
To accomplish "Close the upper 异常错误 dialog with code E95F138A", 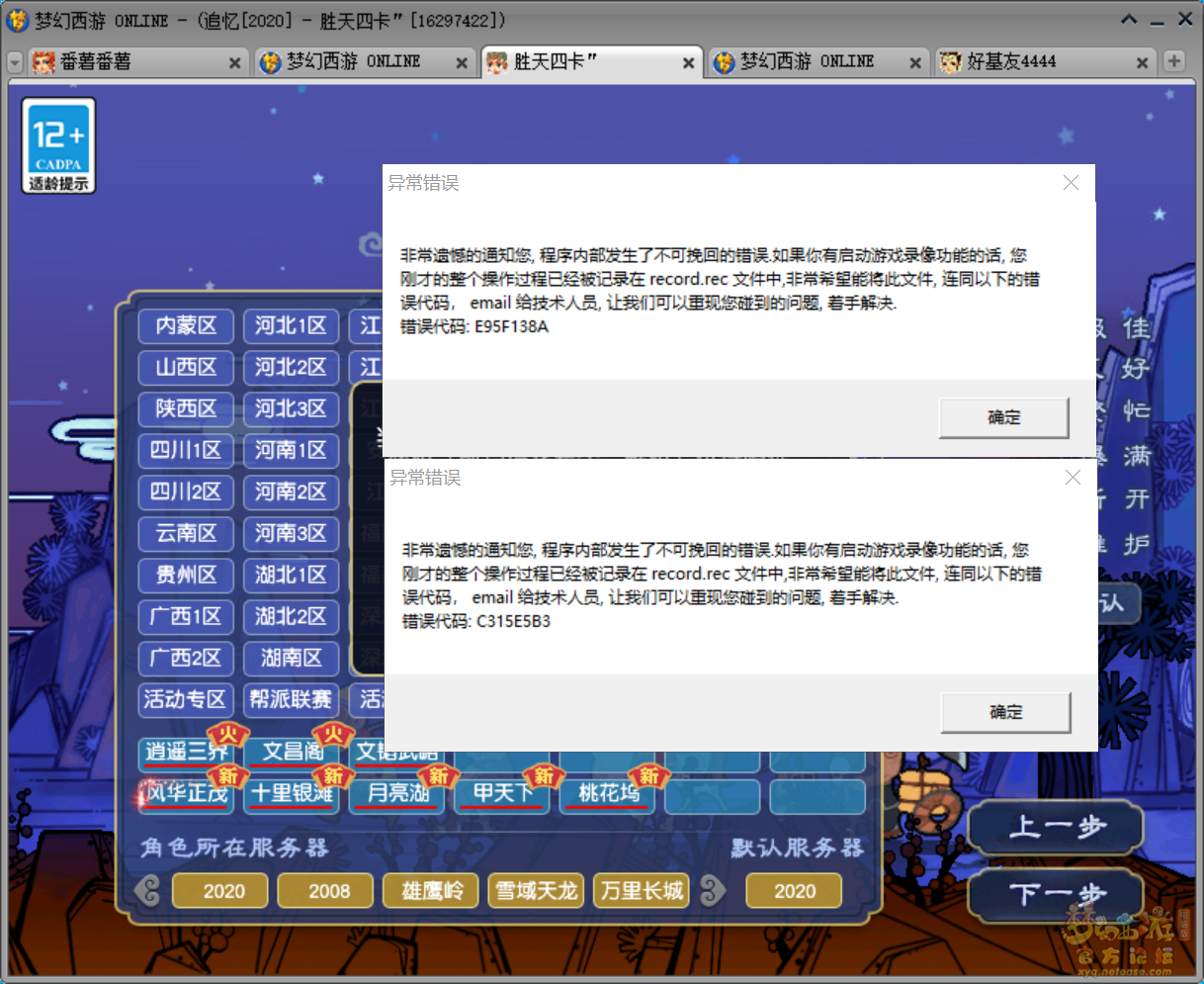I will 1071,183.
